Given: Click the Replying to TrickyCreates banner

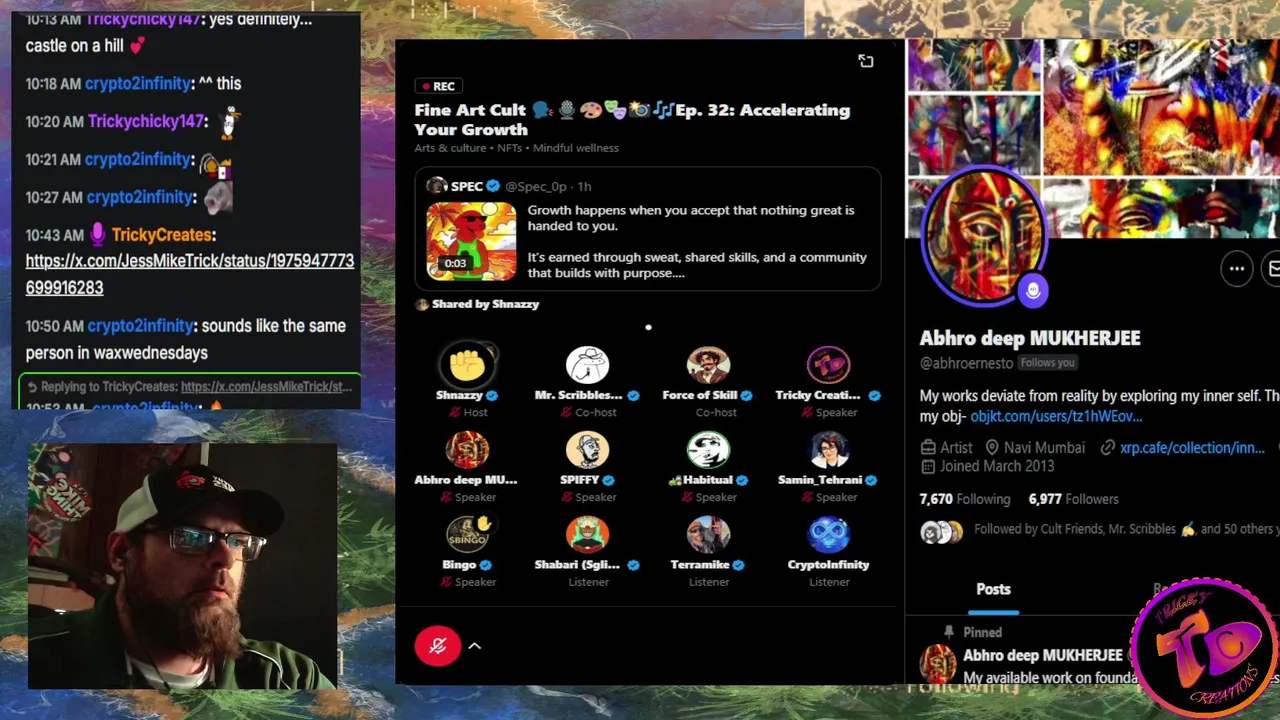Looking at the screenshot, I should [190, 386].
